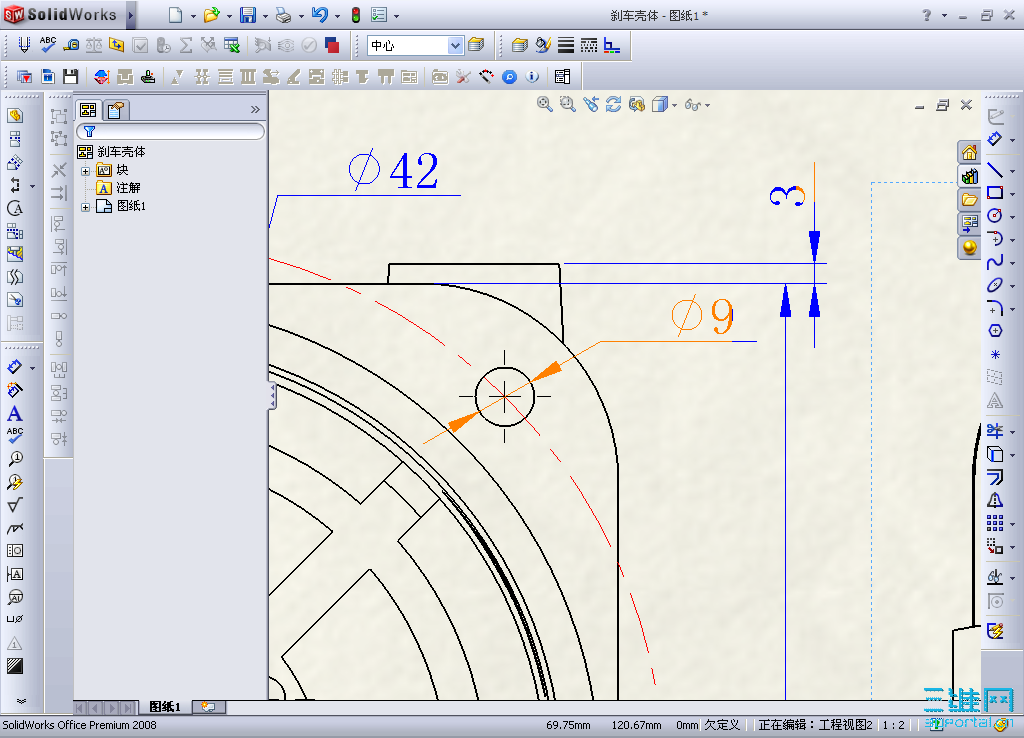The image size is (1024, 738).
Task: Click the Rebuild traffic light icon
Action: point(355,15)
